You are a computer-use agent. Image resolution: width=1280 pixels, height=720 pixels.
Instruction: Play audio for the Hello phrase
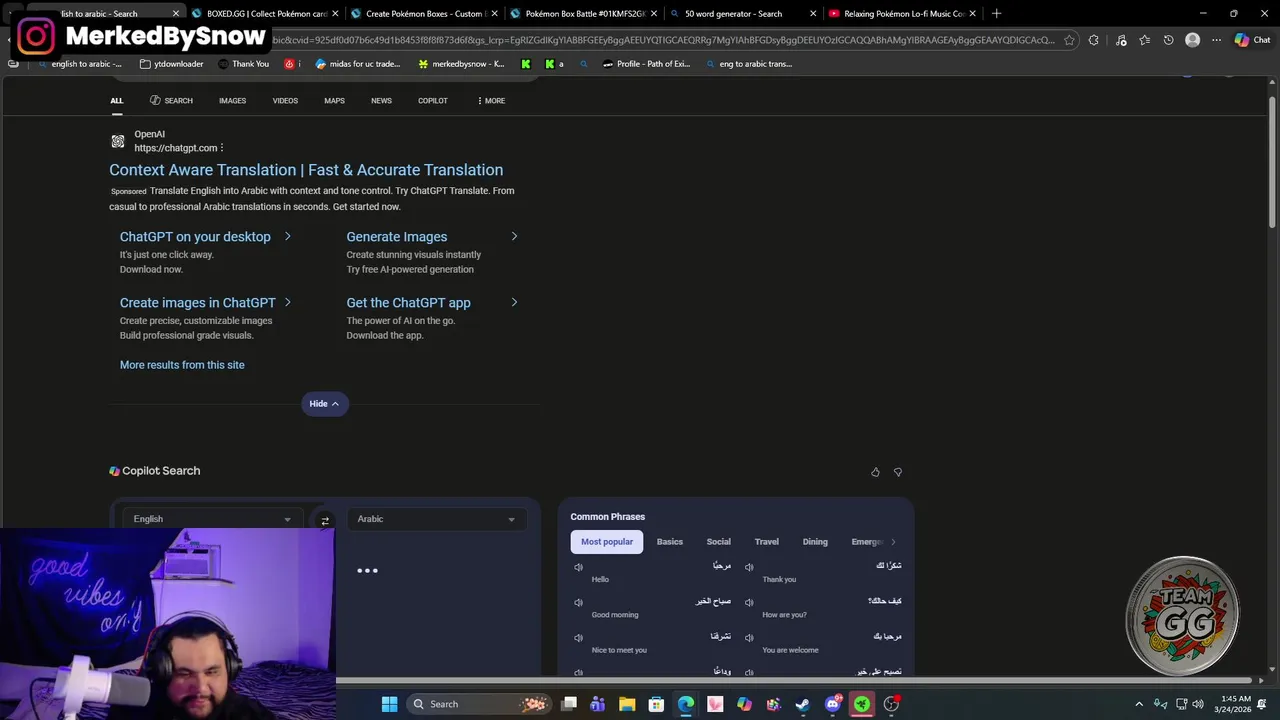pos(578,567)
